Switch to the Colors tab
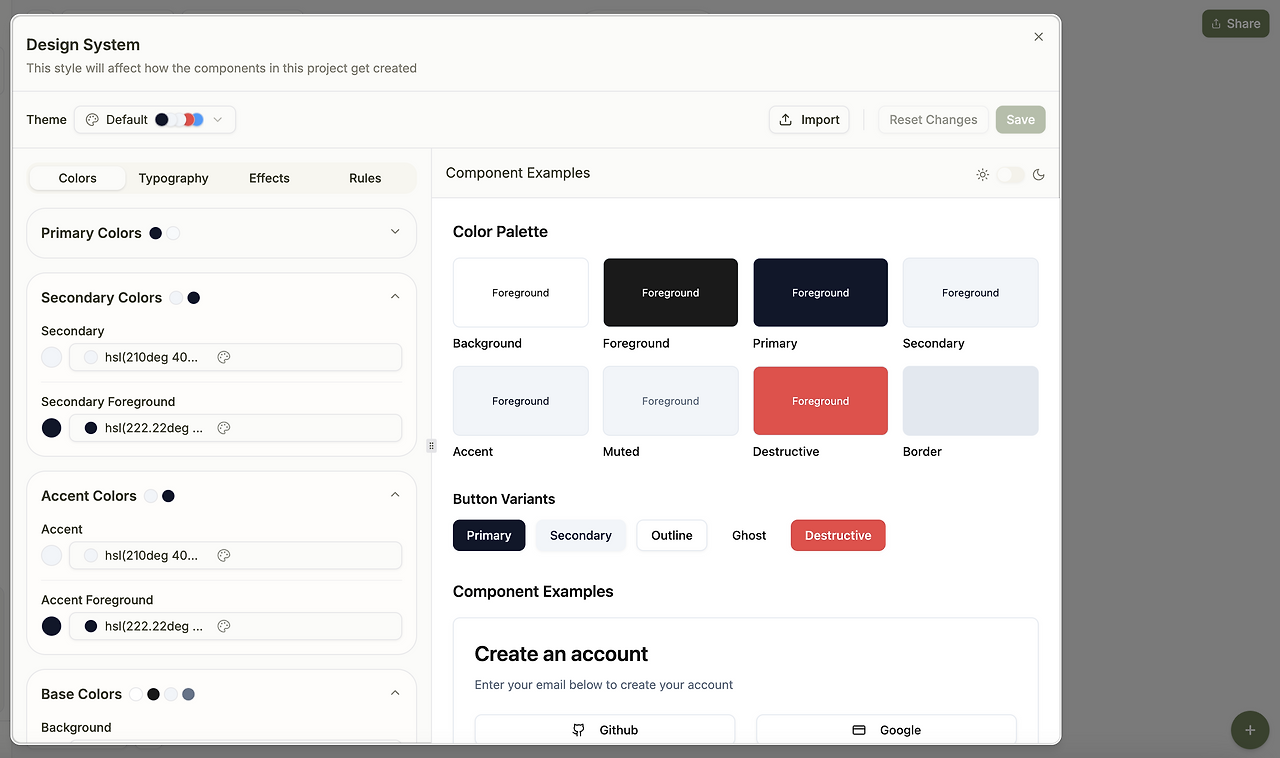The width and height of the screenshot is (1280, 758). click(78, 178)
